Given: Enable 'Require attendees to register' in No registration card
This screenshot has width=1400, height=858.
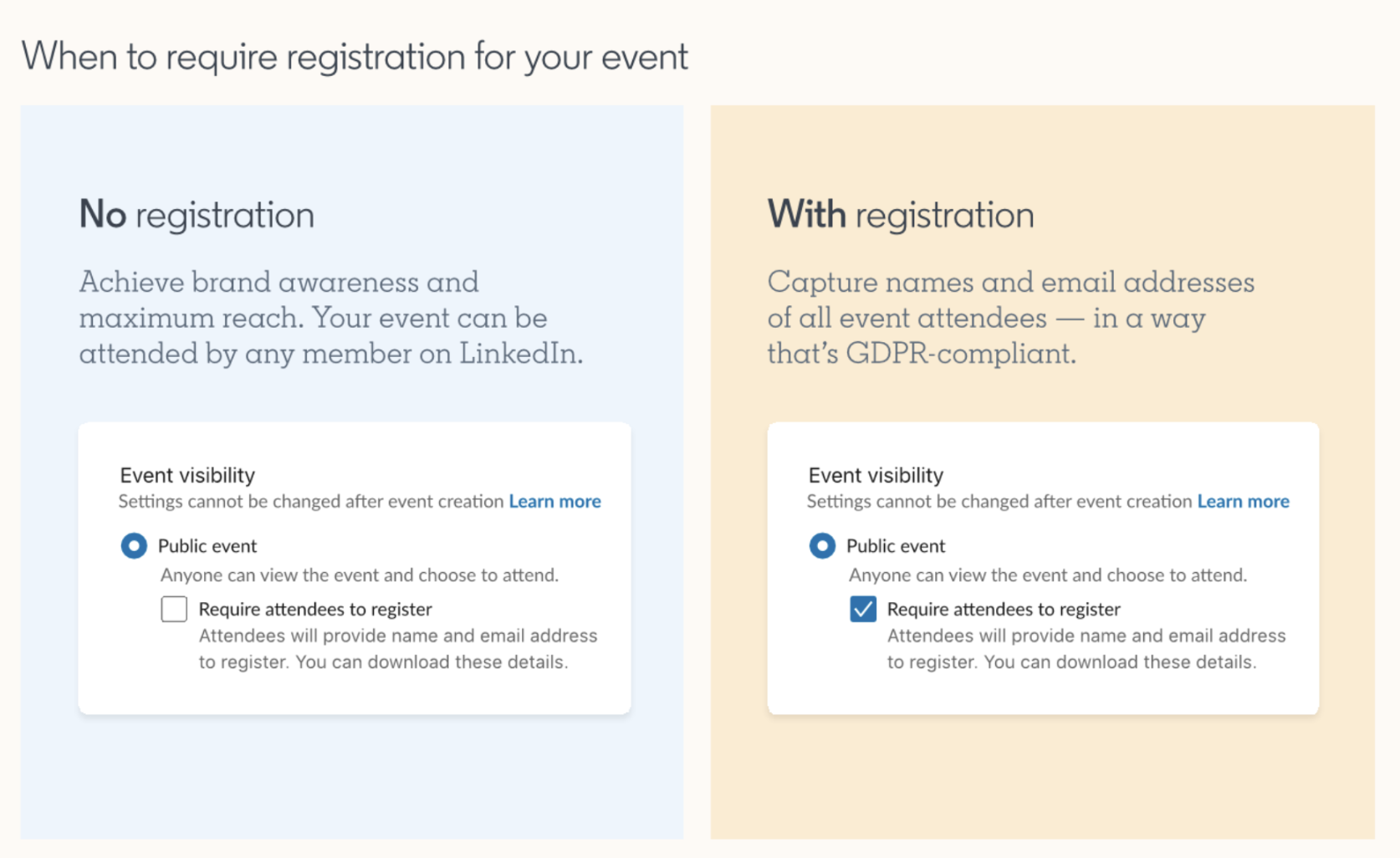Looking at the screenshot, I should pyautogui.click(x=174, y=610).
